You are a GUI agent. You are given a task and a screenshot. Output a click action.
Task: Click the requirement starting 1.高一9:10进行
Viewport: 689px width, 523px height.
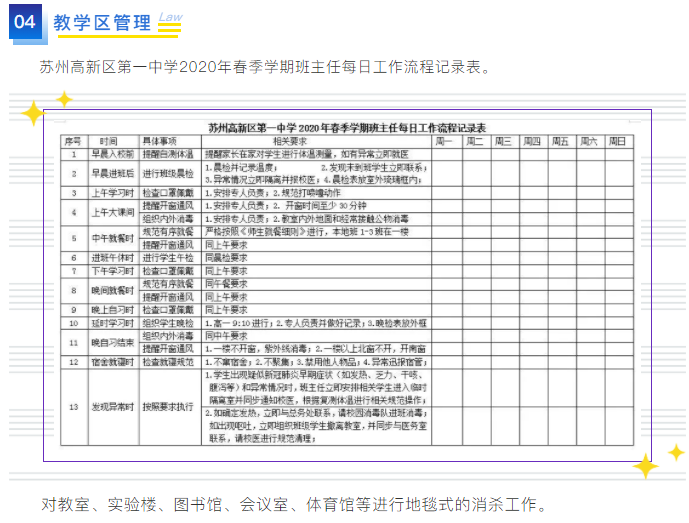316,323
